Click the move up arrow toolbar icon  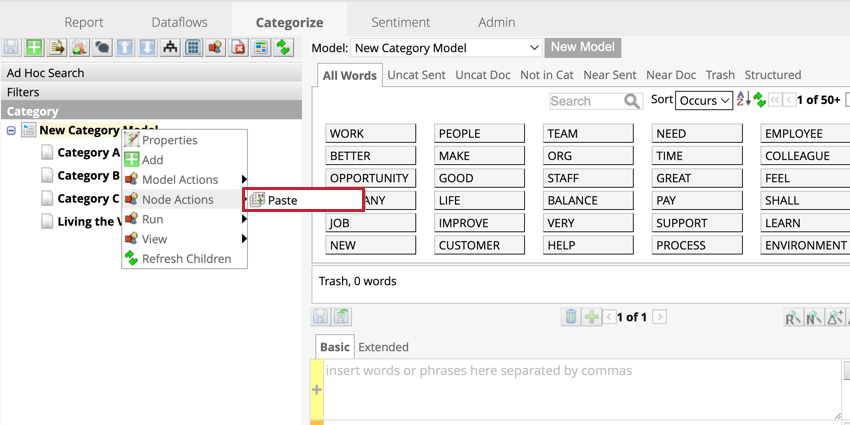(125, 48)
